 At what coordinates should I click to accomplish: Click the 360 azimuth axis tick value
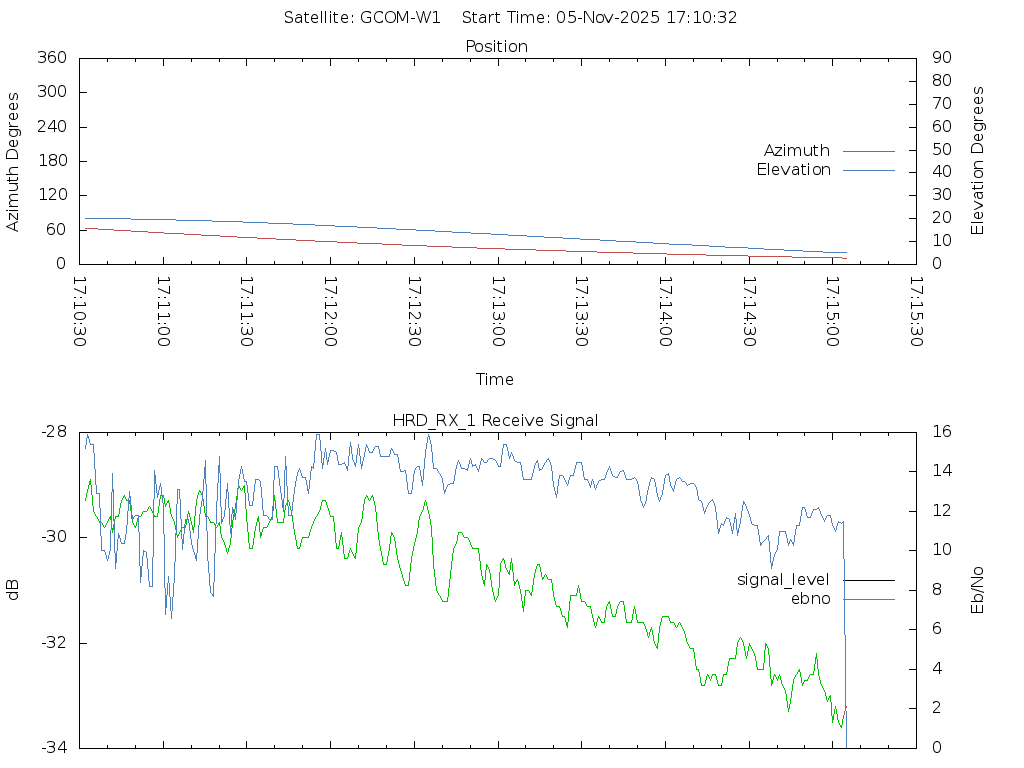(x=51, y=58)
